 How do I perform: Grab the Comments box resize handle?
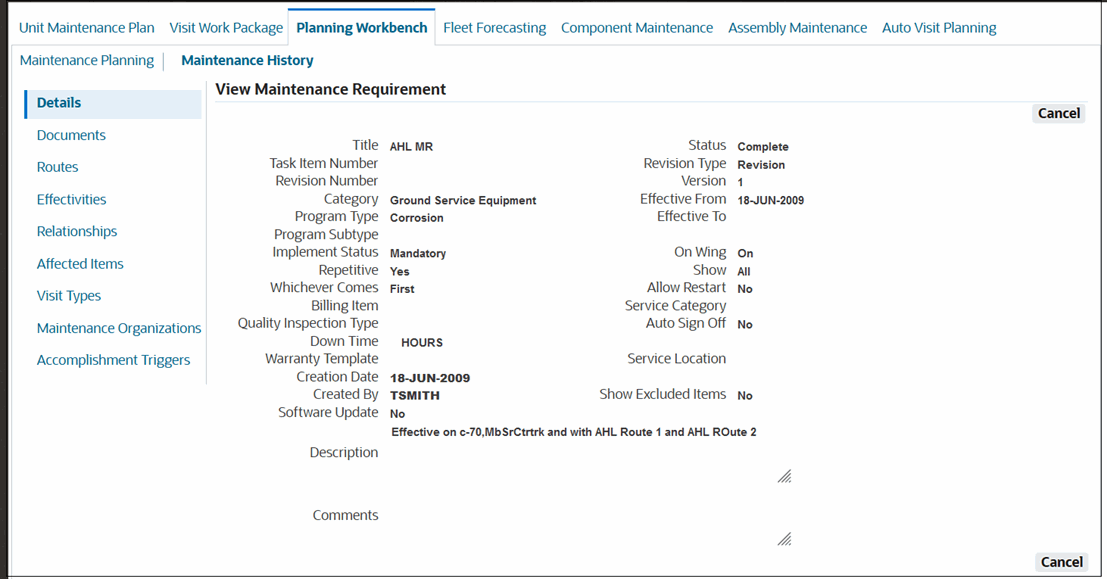pos(784,539)
